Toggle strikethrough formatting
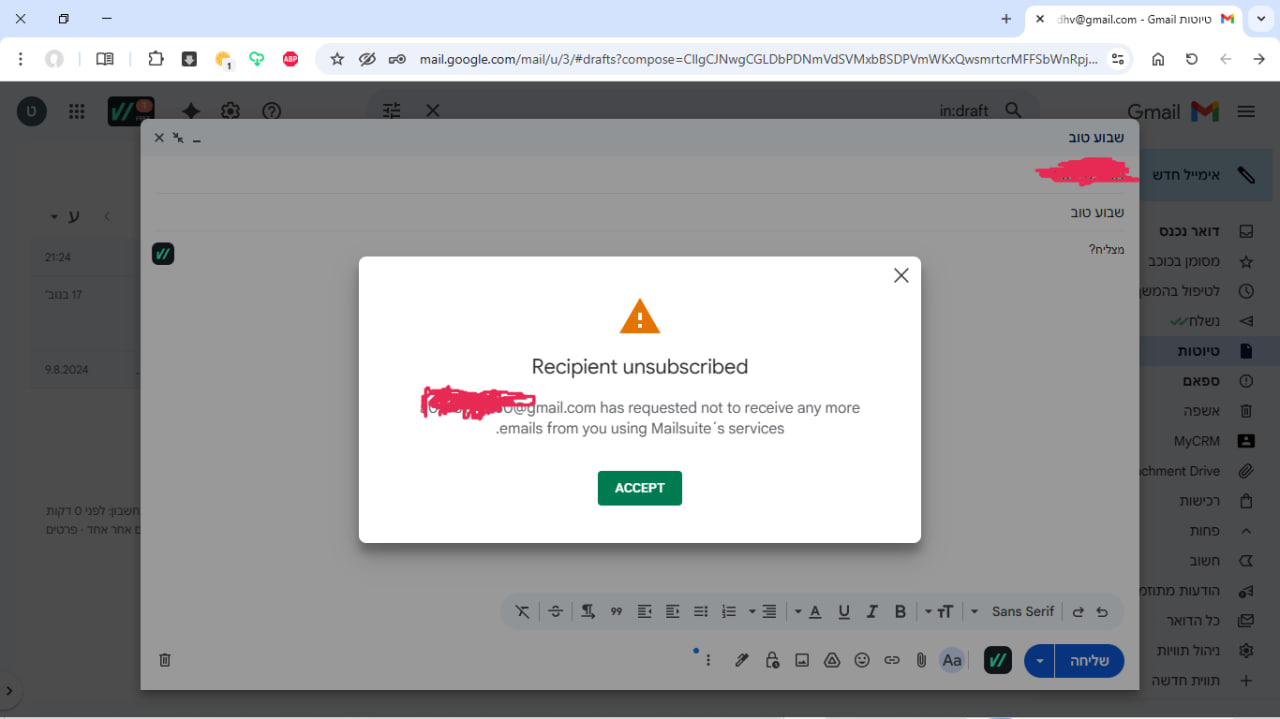This screenshot has width=1280, height=719. click(x=556, y=611)
